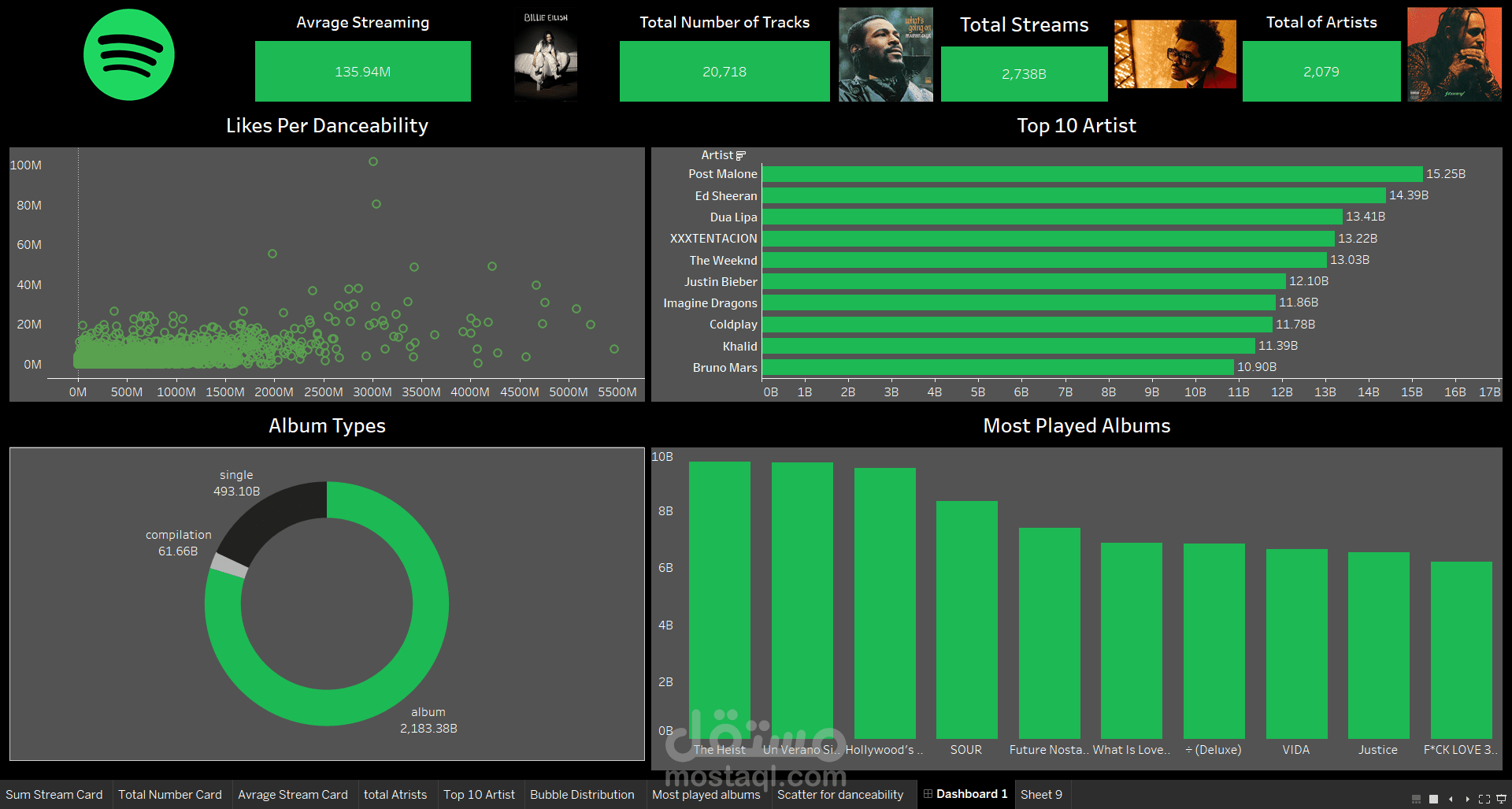The width and height of the screenshot is (1512, 809).
Task: Select the Khalid bar
Action: [1009, 346]
